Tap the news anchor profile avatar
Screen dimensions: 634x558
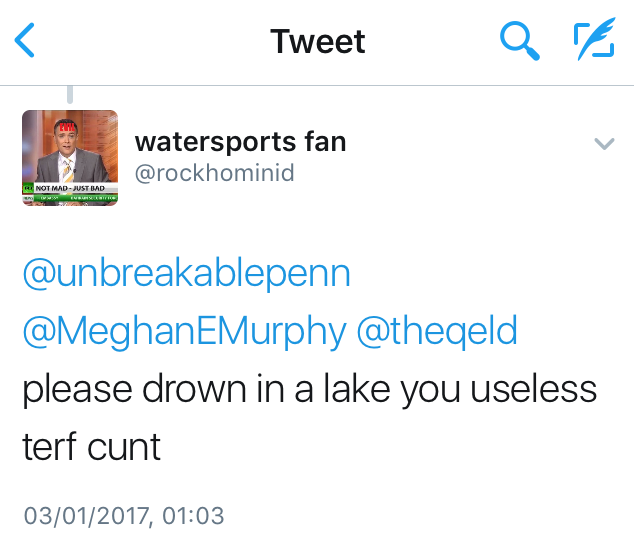tap(70, 158)
